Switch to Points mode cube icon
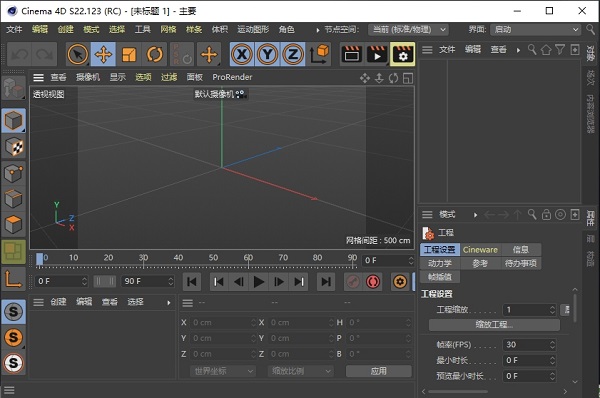600x398 pixels. [14, 173]
